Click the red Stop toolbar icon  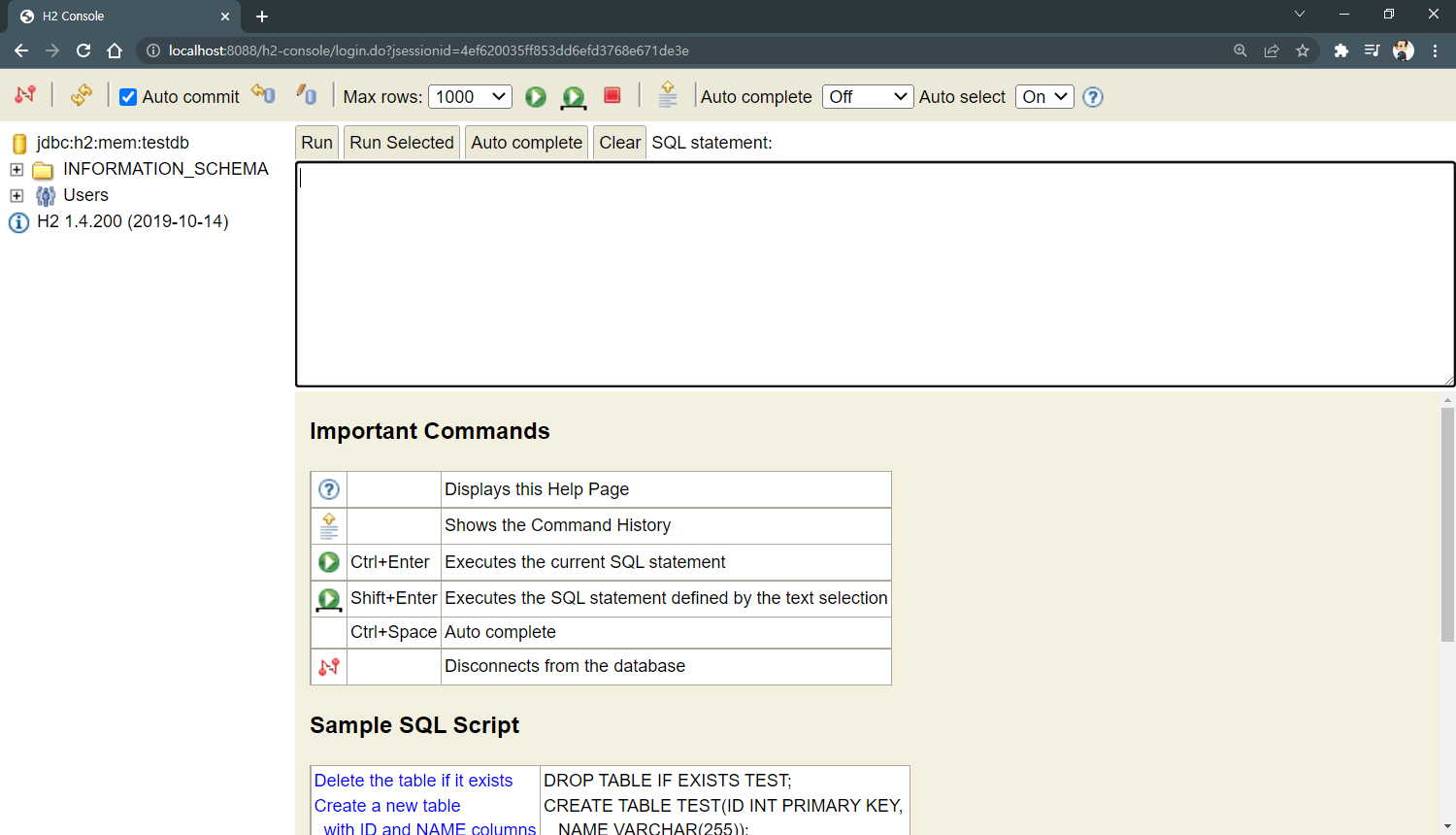612,95
